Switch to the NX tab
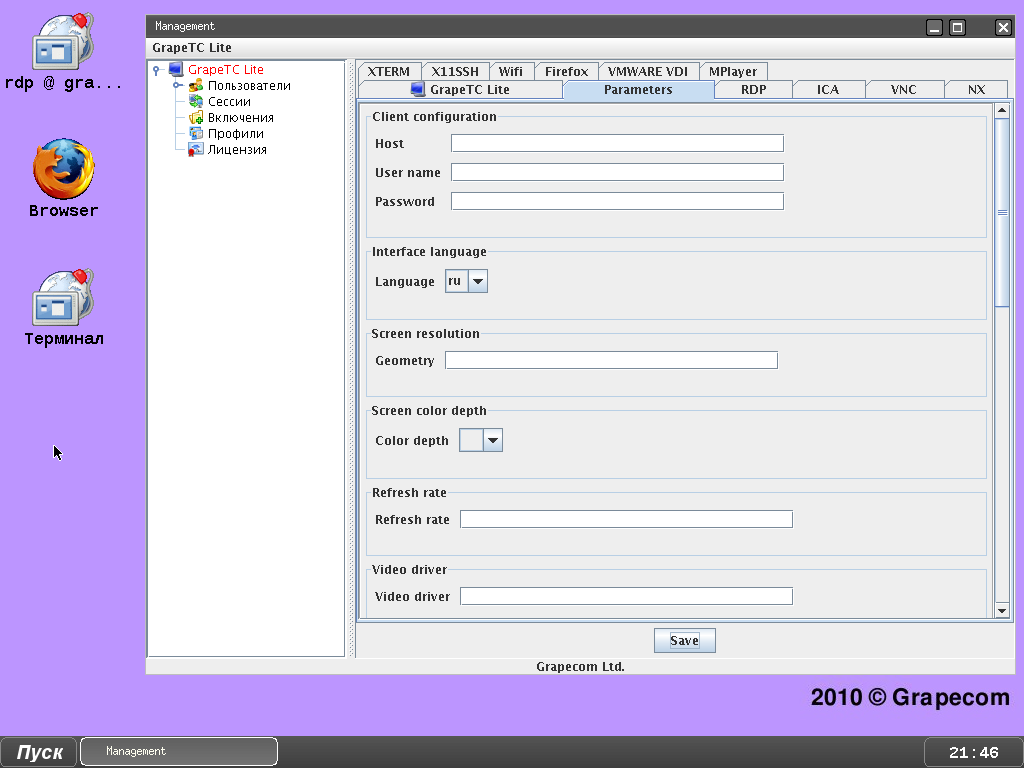The width and height of the screenshot is (1024, 768). pyautogui.click(x=976, y=89)
